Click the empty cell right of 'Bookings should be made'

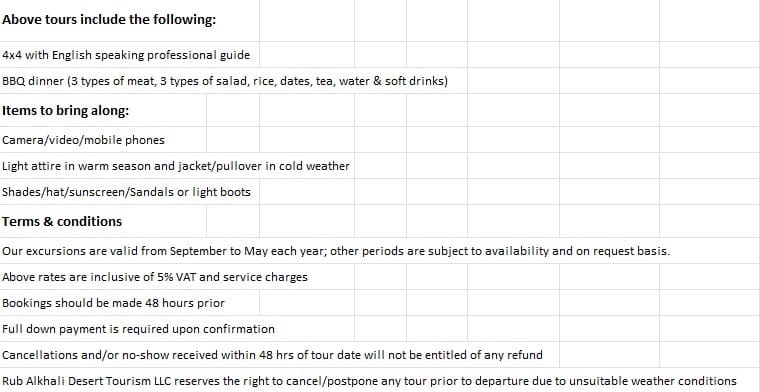(x=307, y=303)
